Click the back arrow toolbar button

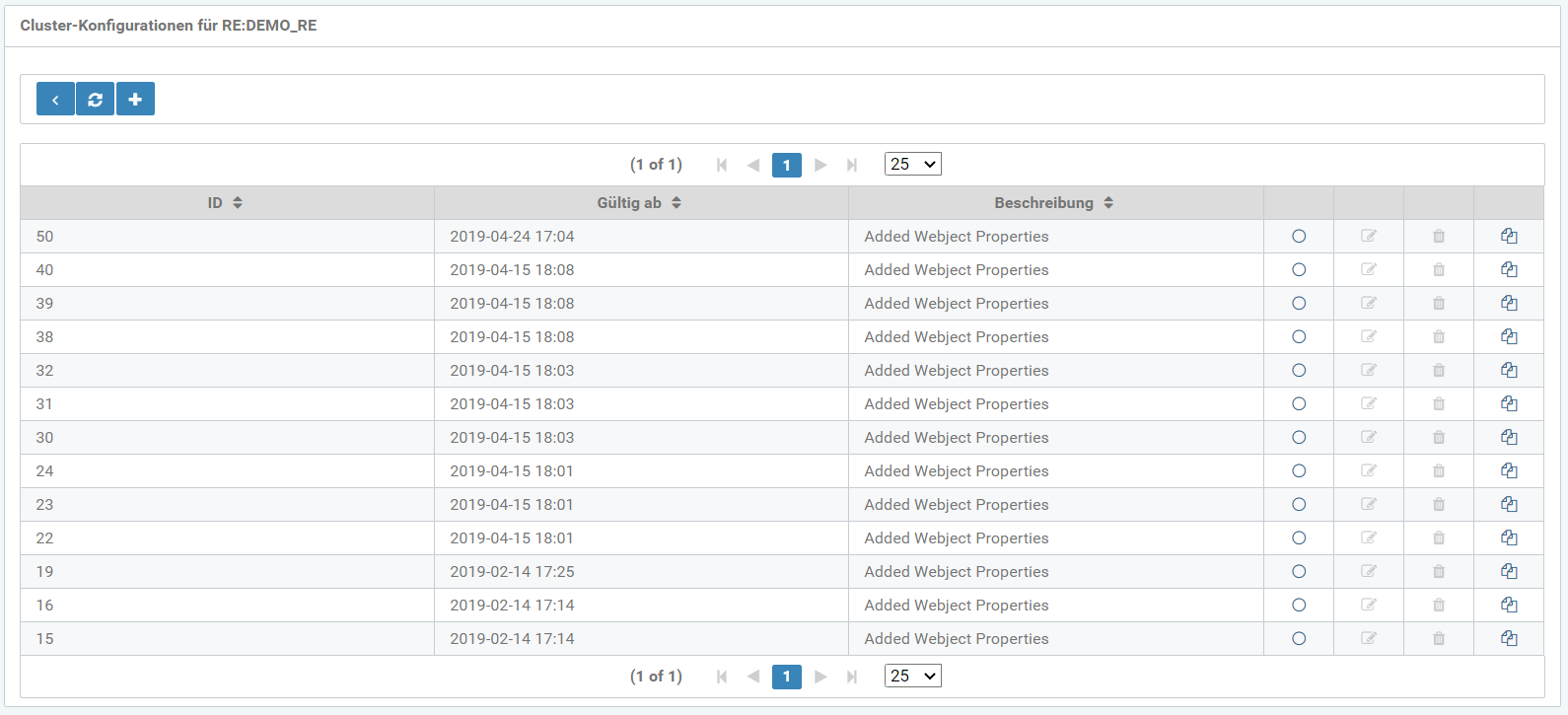[x=55, y=100]
